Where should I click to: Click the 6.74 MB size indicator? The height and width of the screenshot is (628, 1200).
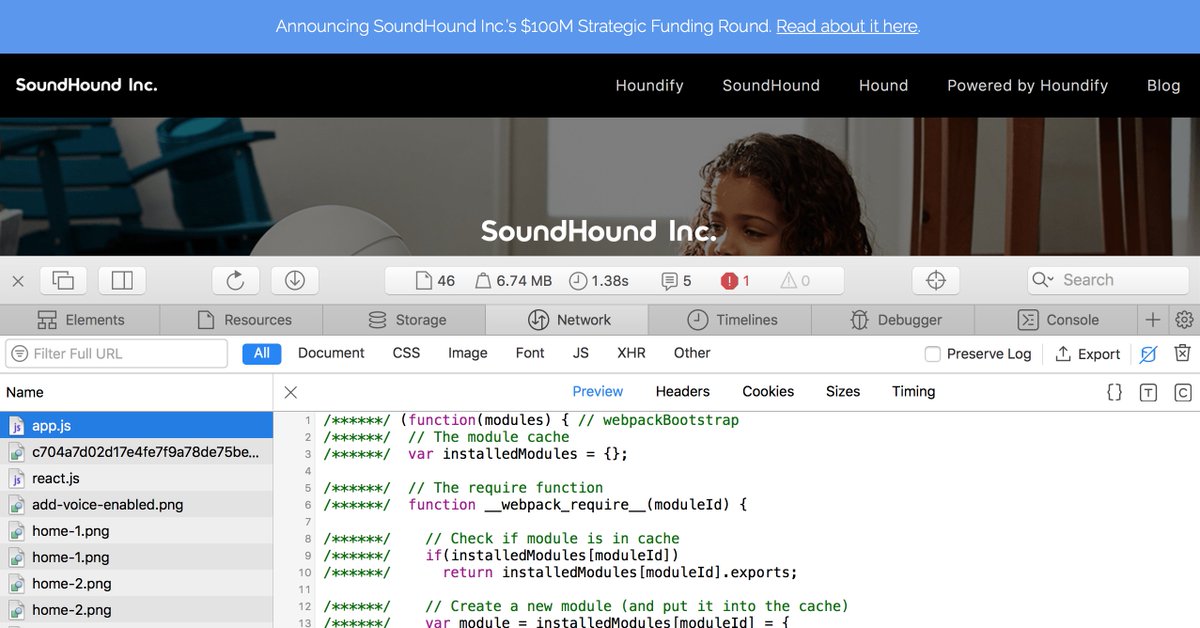click(513, 281)
